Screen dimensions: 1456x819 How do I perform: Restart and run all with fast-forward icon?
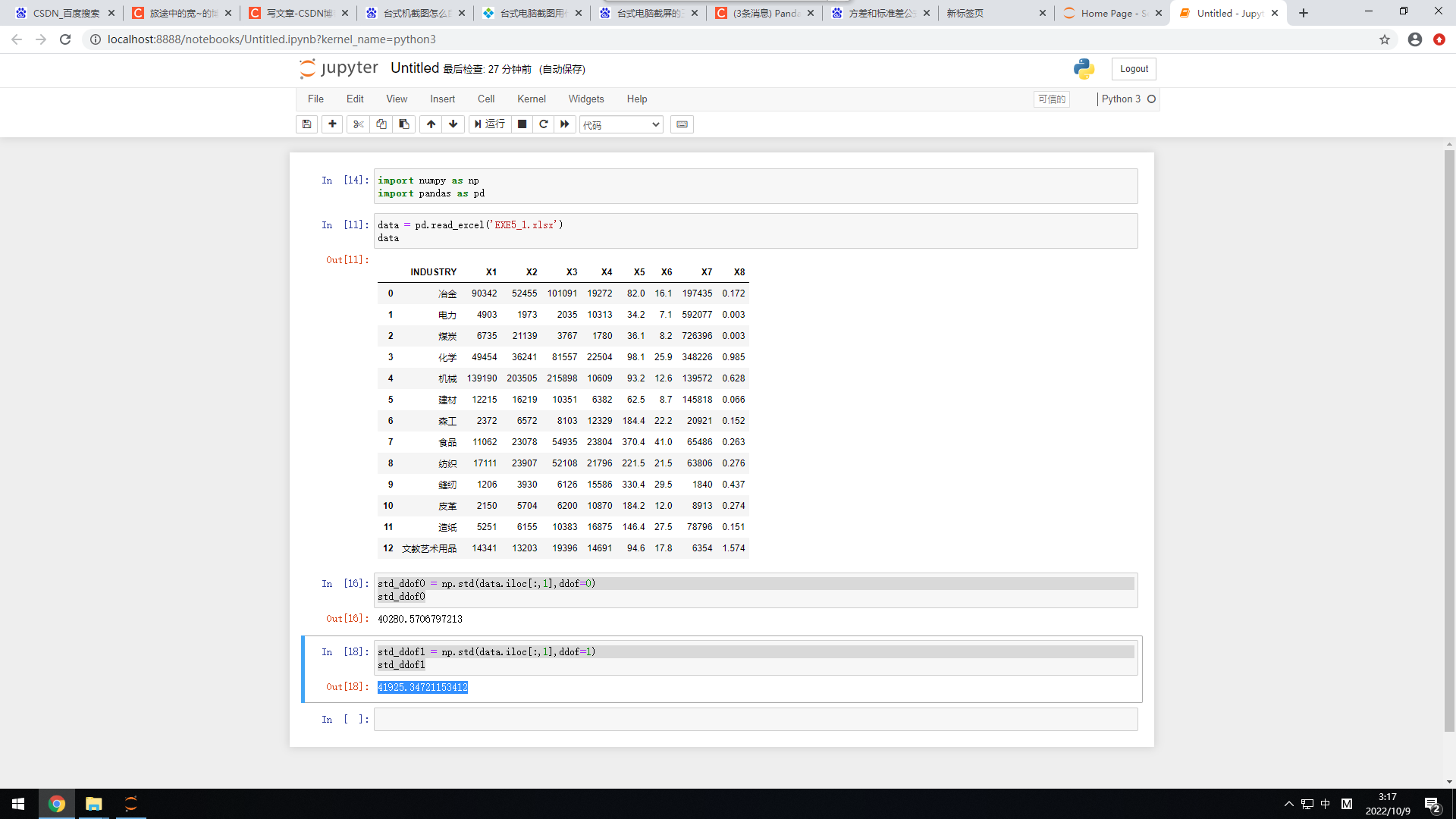pos(565,124)
